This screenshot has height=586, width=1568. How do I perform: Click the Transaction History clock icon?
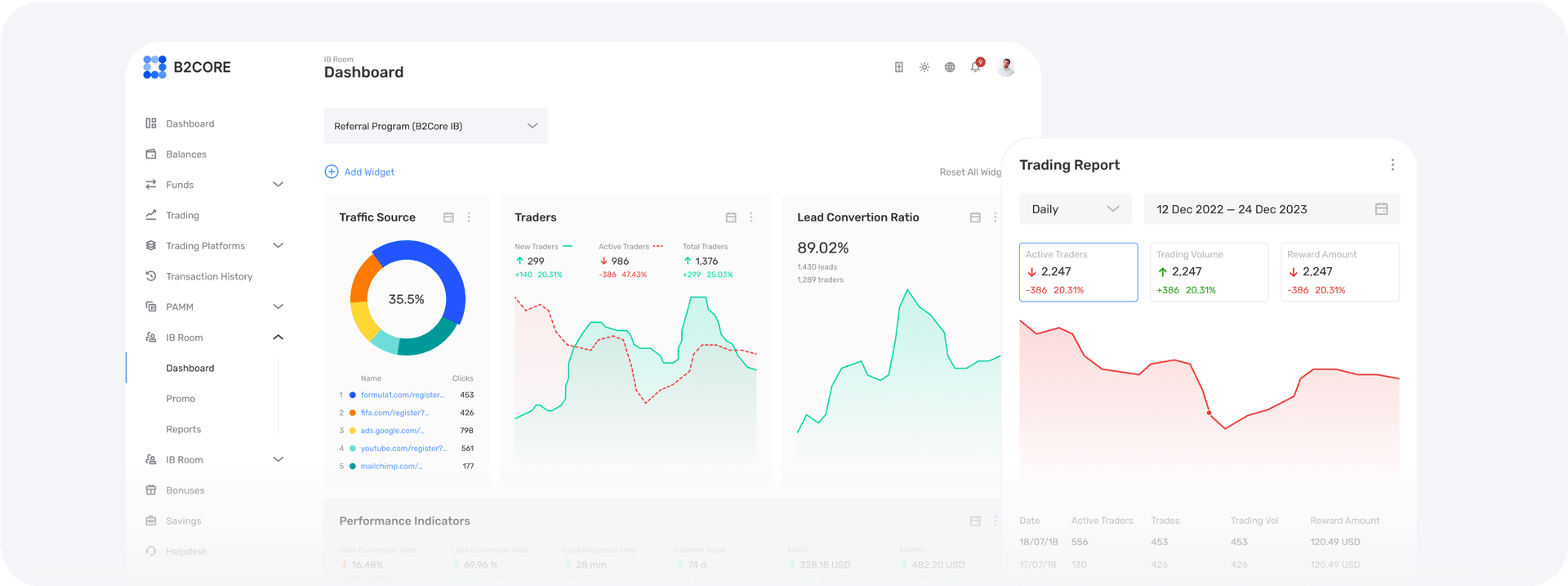tap(151, 276)
